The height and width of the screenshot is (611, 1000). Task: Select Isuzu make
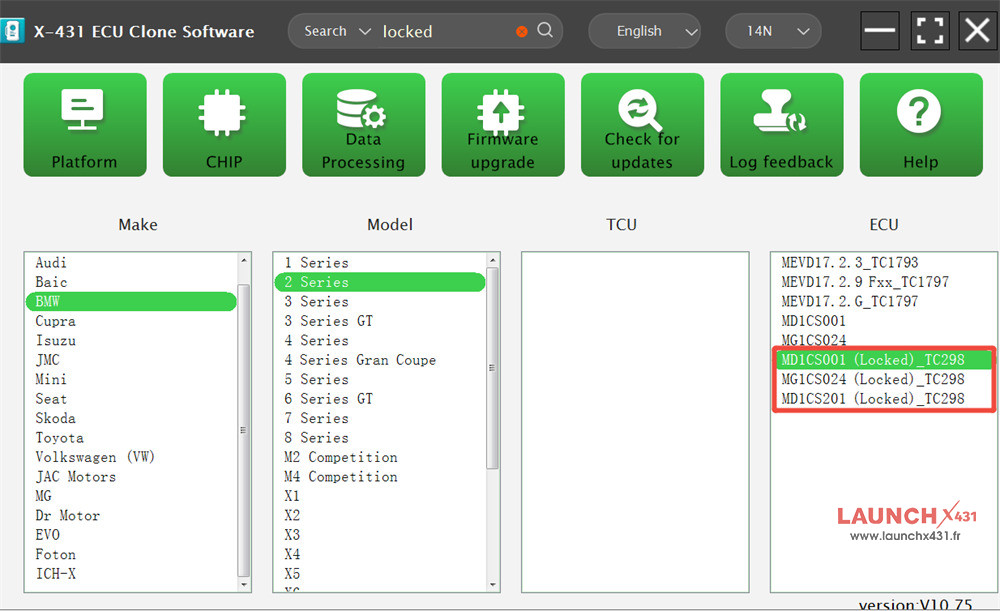(131, 341)
